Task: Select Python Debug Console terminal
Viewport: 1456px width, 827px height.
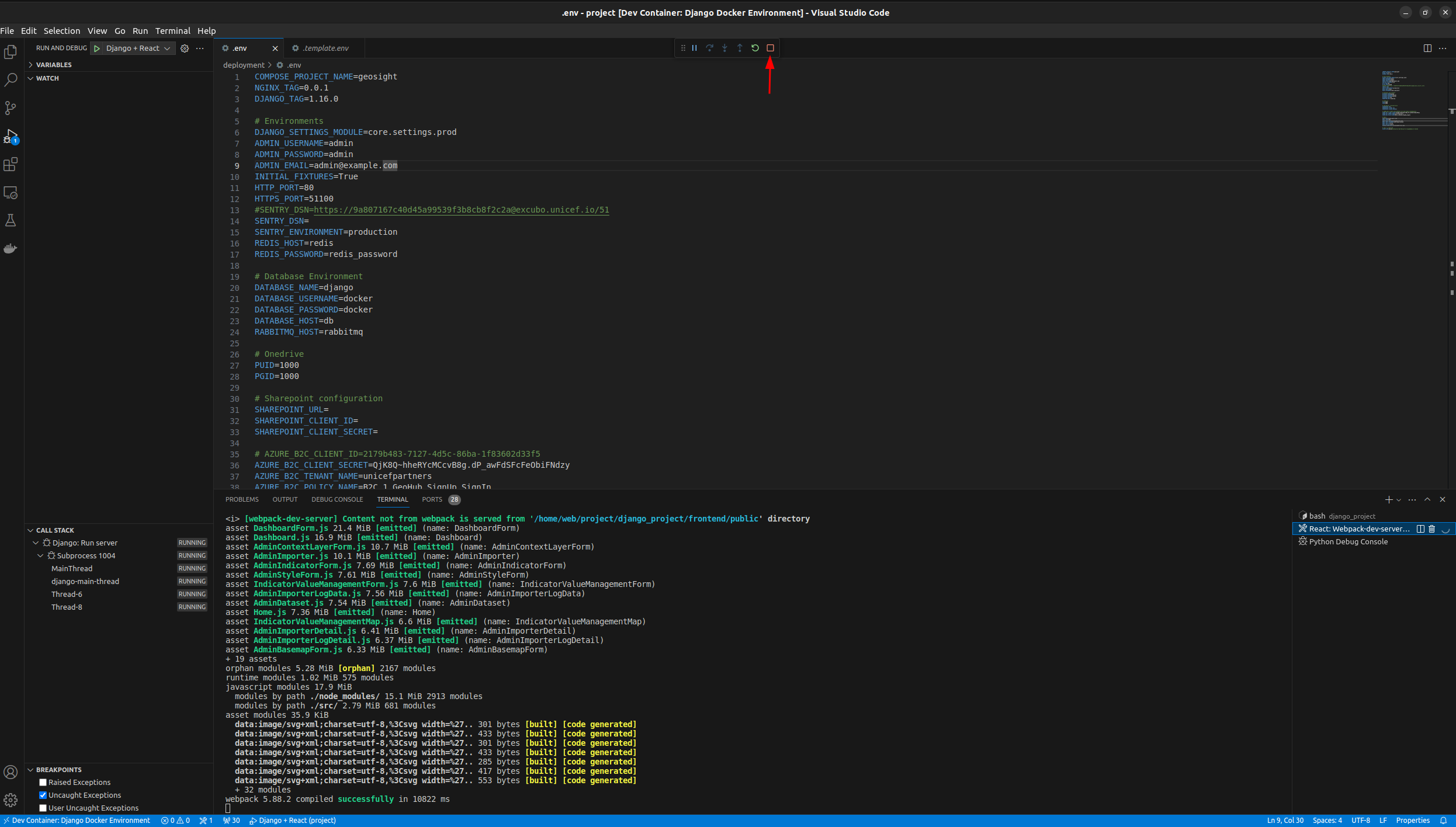Action: point(1373,542)
